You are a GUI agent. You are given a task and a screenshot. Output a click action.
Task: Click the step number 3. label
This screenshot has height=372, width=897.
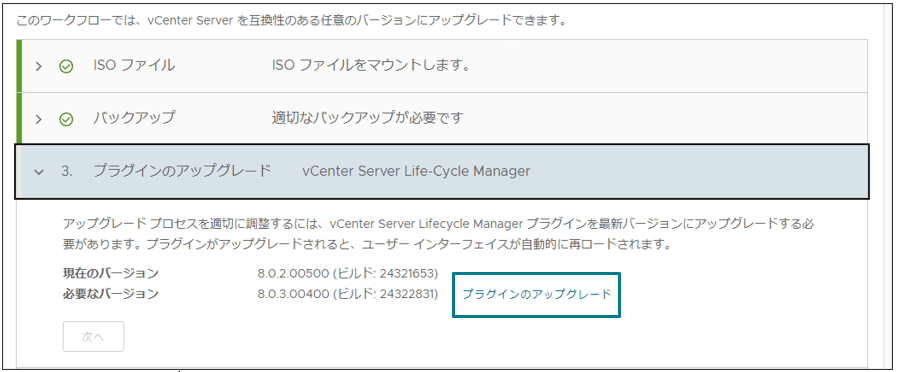click(67, 171)
